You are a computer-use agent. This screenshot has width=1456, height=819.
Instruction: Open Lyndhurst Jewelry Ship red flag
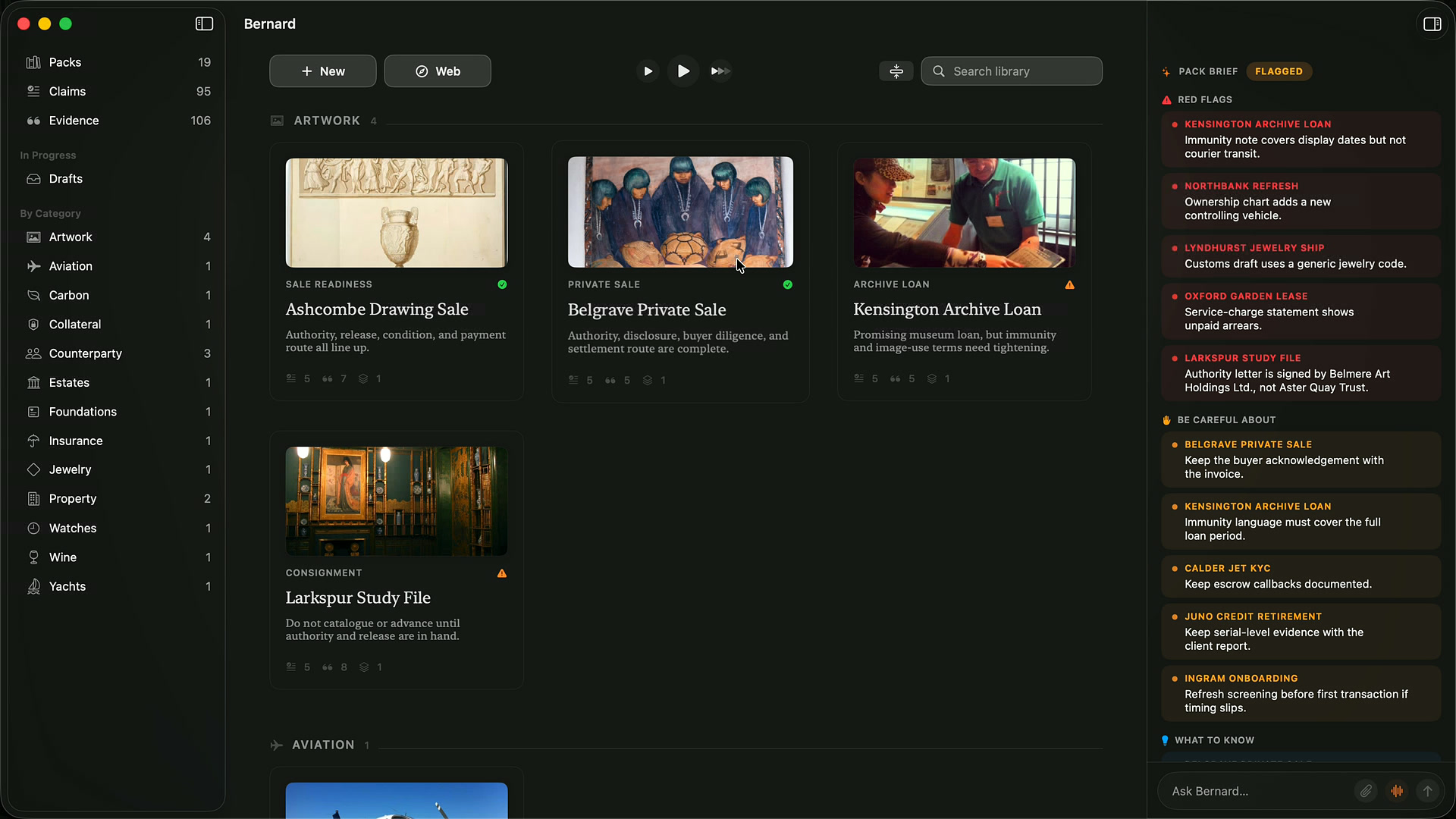click(x=1301, y=256)
